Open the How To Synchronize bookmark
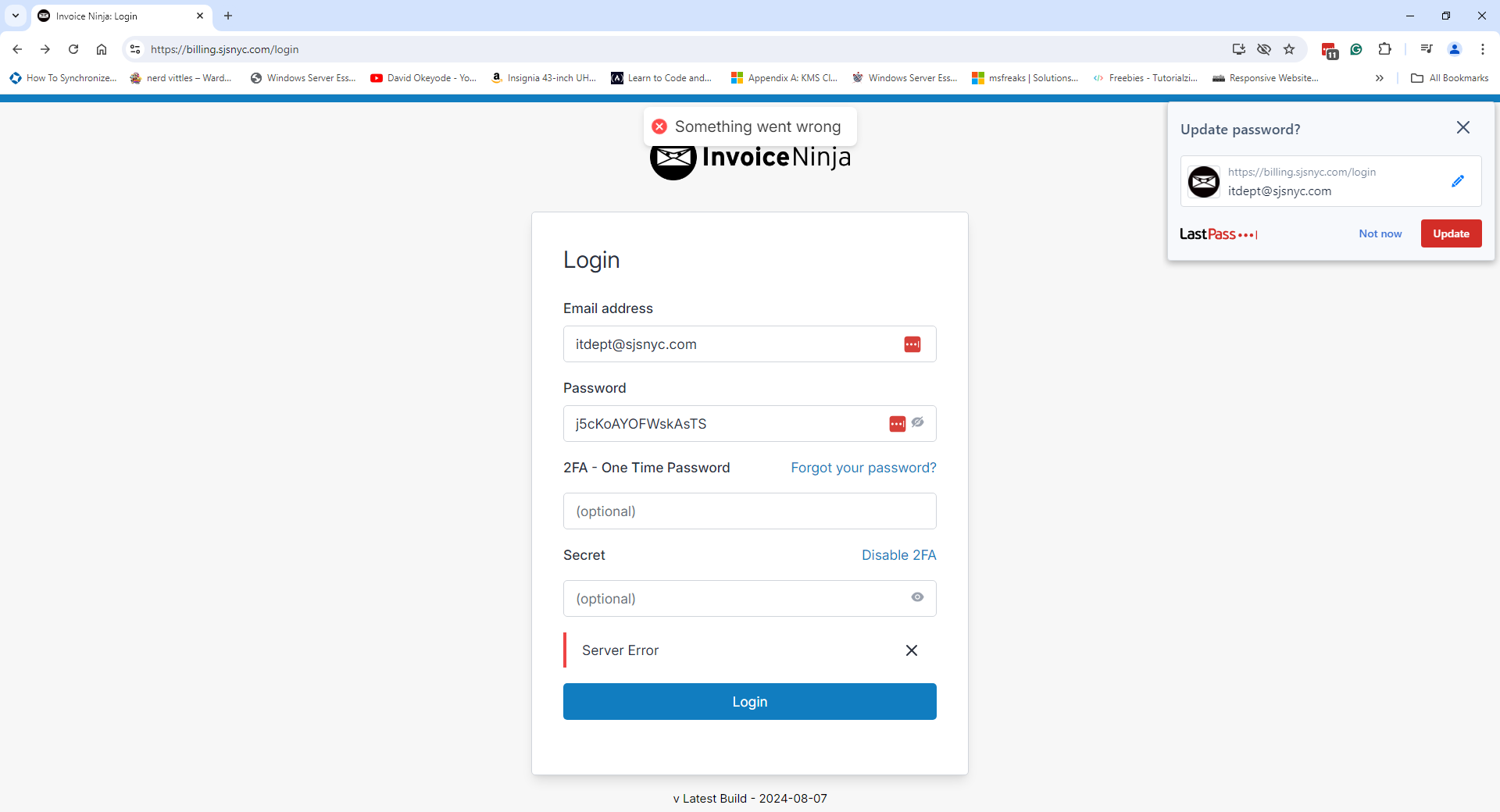 (63, 78)
